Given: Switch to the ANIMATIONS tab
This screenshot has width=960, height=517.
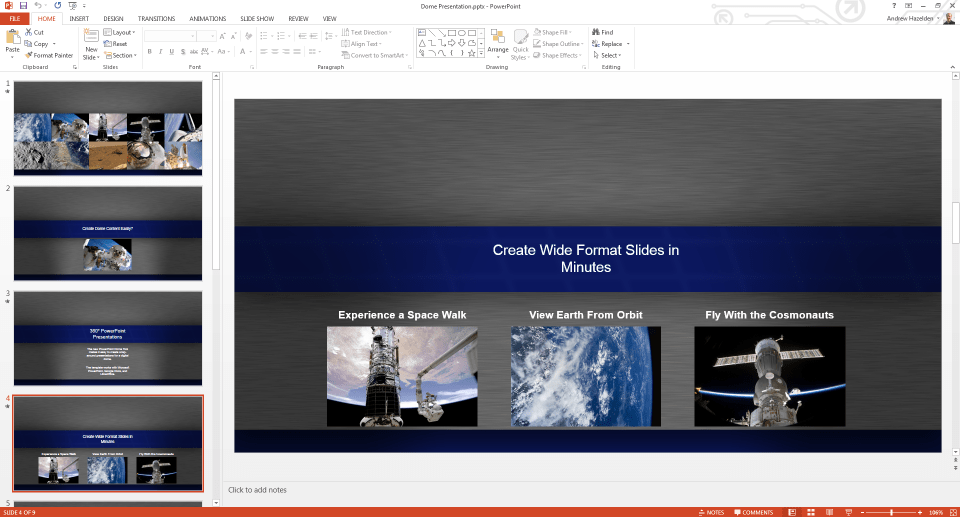Looking at the screenshot, I should pyautogui.click(x=208, y=18).
